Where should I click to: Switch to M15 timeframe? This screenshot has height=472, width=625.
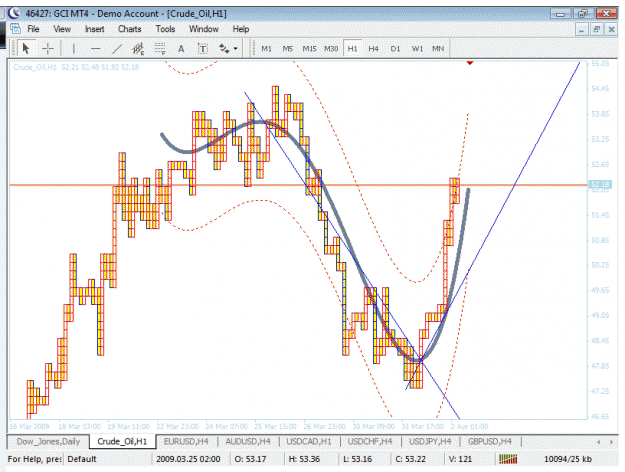tap(309, 49)
